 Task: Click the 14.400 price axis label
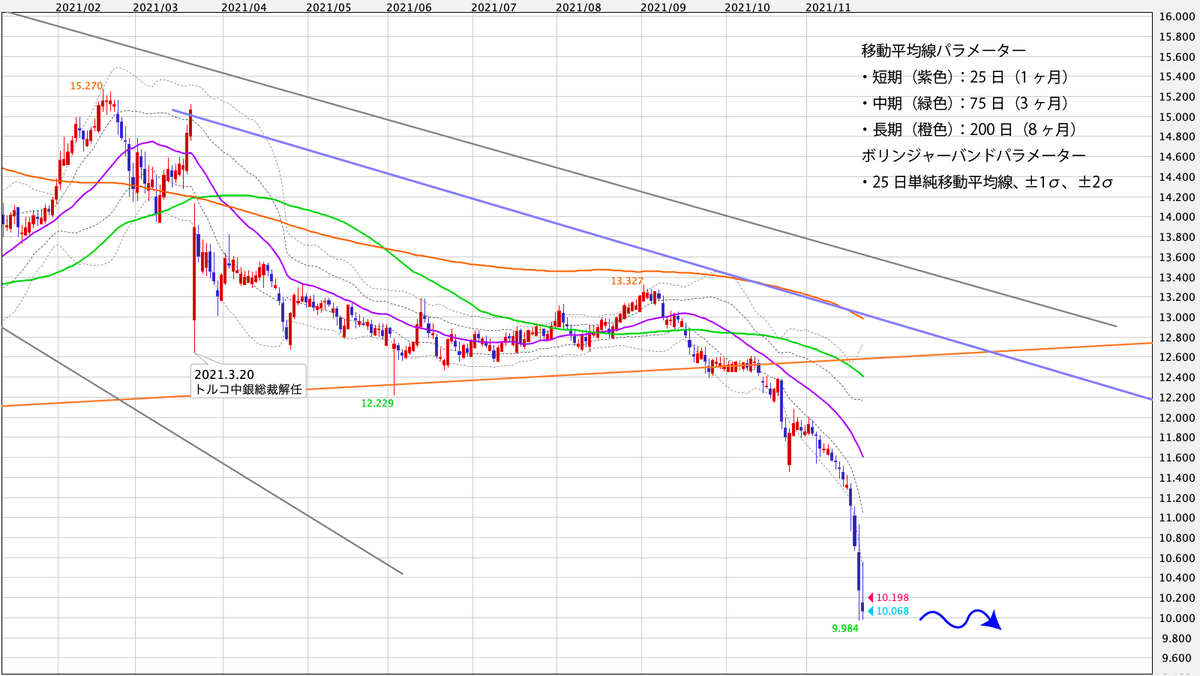coord(1176,177)
